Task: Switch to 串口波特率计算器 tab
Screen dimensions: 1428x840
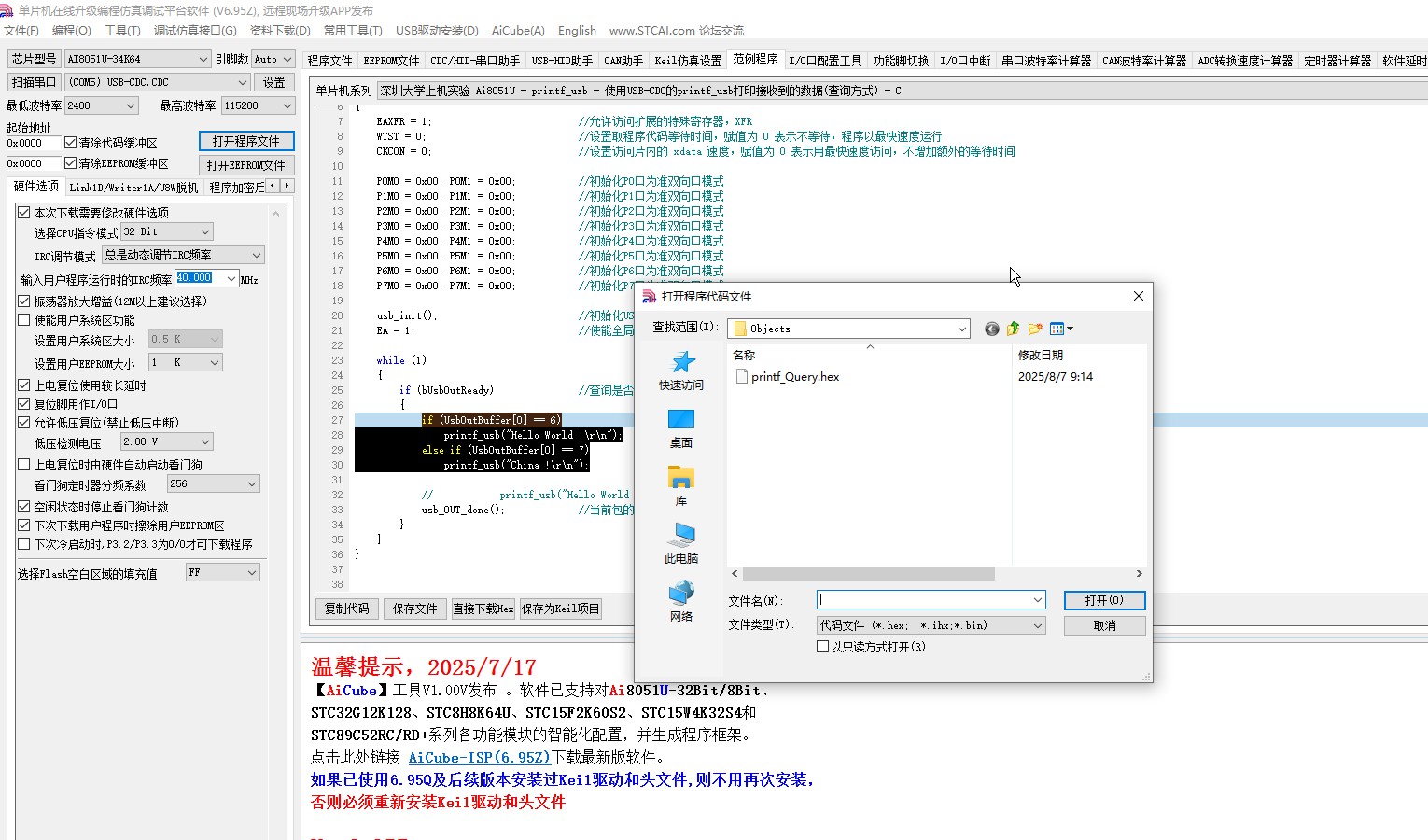Action: click(1046, 61)
